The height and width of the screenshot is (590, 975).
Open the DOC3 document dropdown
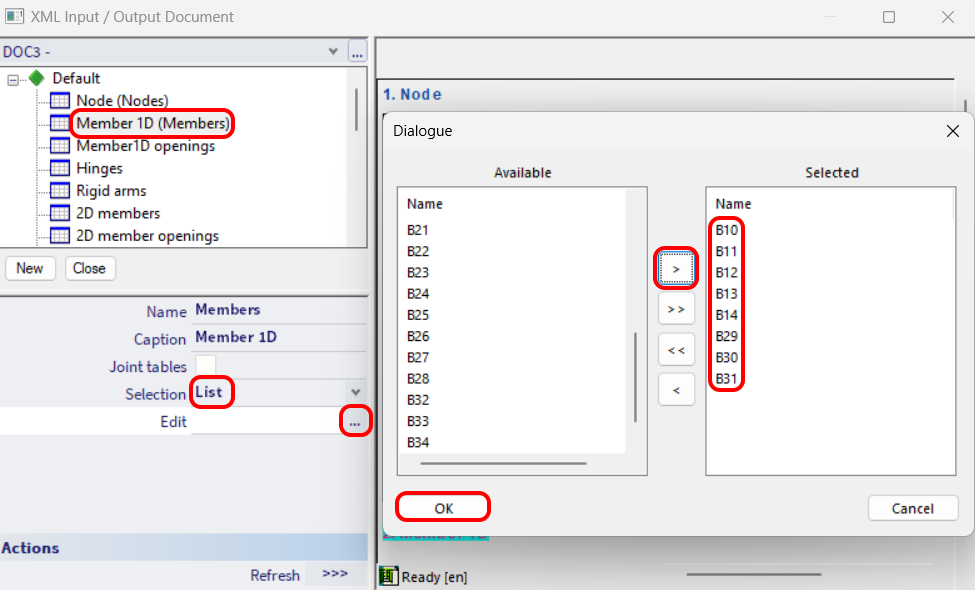(x=333, y=52)
